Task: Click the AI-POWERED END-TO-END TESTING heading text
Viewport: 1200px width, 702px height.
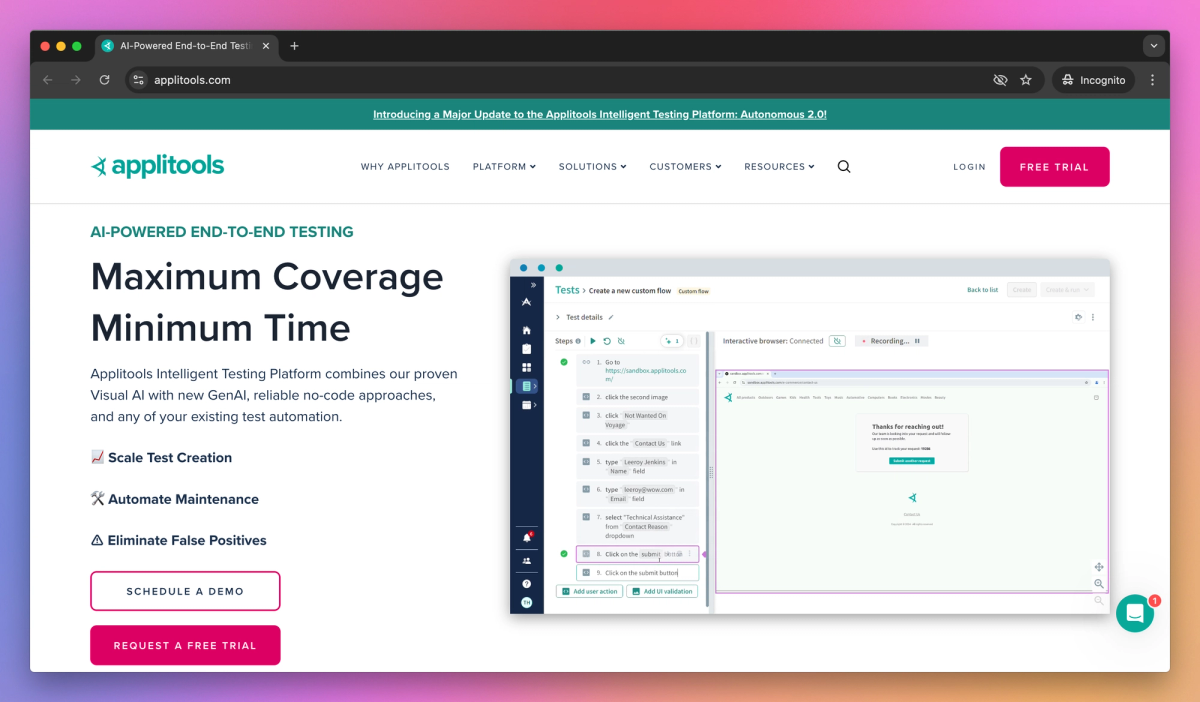Action: 222,232
